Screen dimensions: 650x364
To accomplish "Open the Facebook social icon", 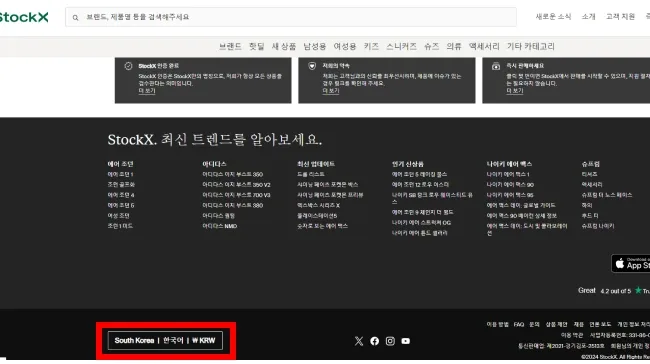I will click(x=374, y=341).
